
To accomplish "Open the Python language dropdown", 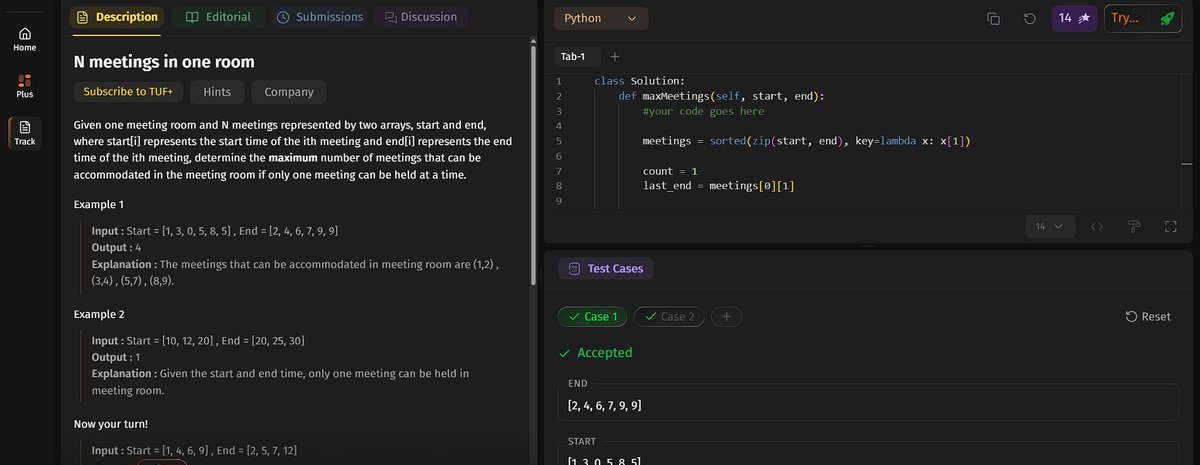I will tap(600, 18).
